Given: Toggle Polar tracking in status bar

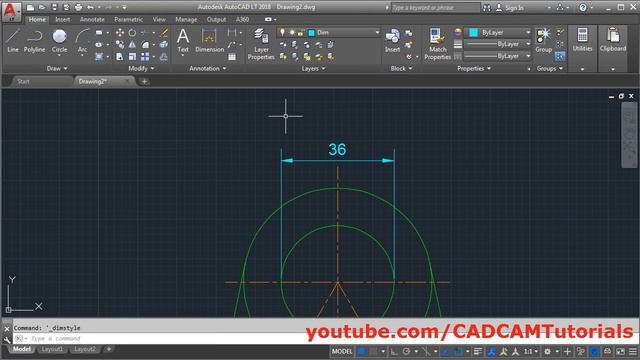Looking at the screenshot, I should tap(406, 351).
